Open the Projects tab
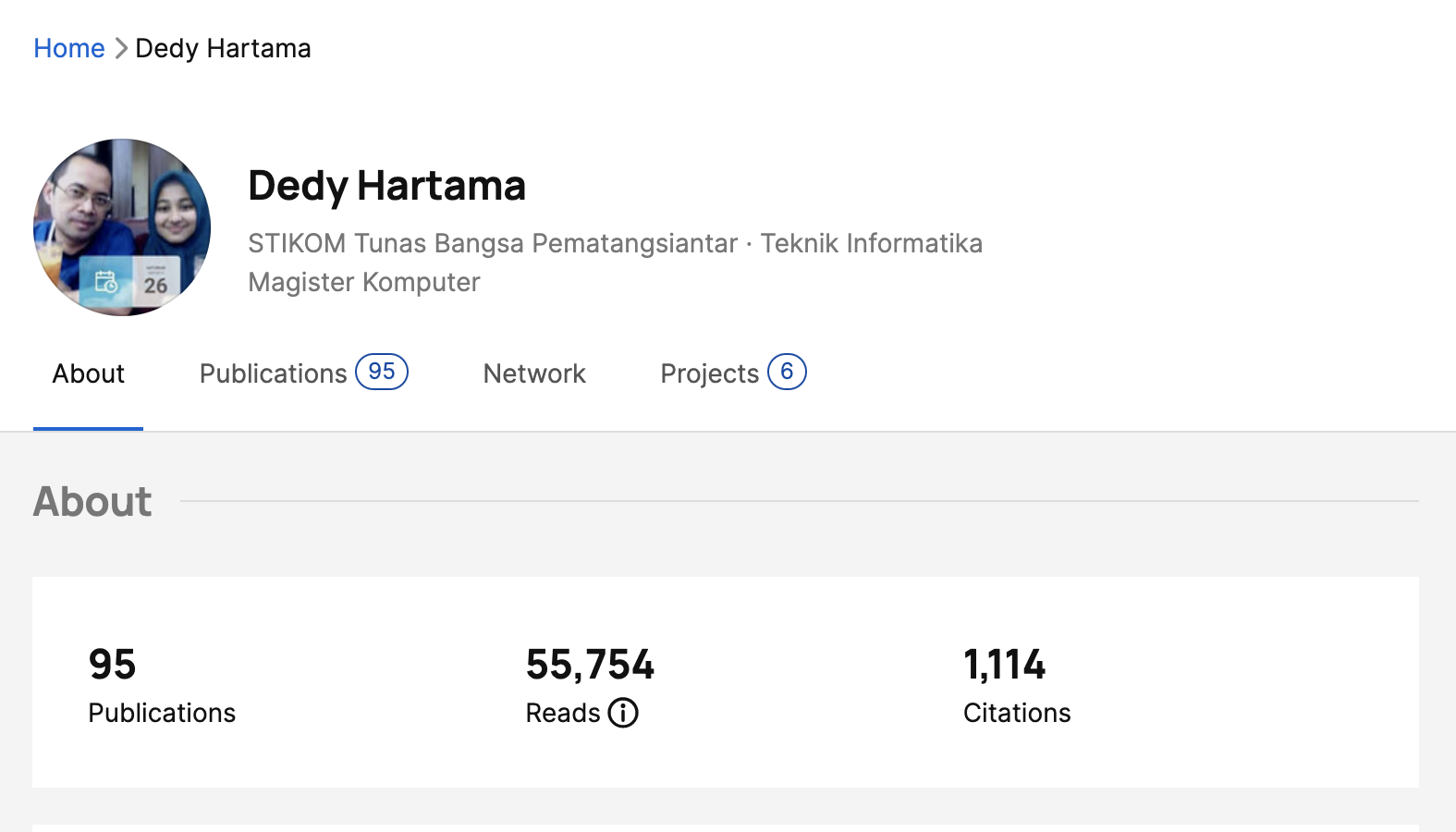1456x832 pixels. click(x=709, y=373)
